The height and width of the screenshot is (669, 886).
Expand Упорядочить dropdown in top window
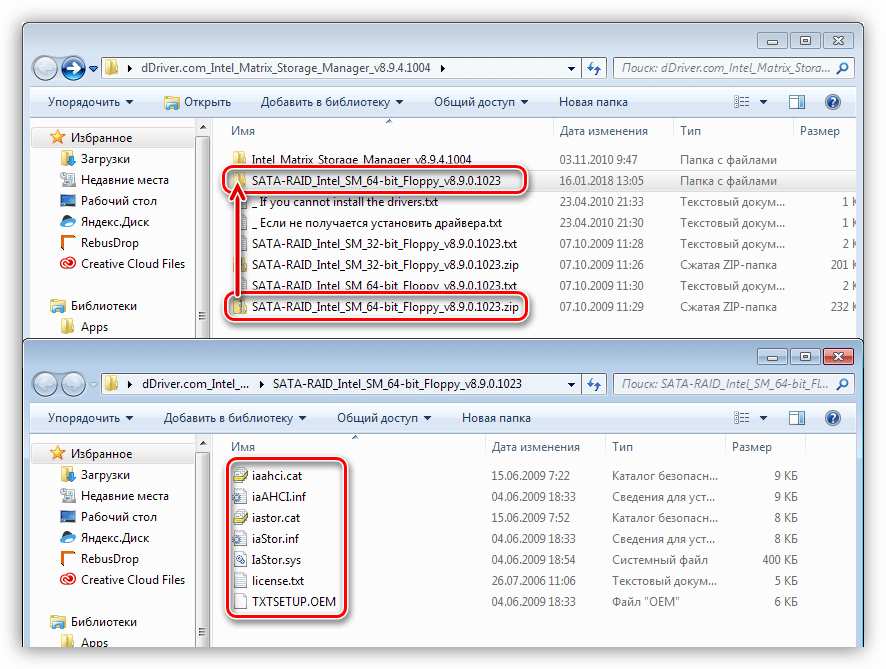tap(91, 102)
